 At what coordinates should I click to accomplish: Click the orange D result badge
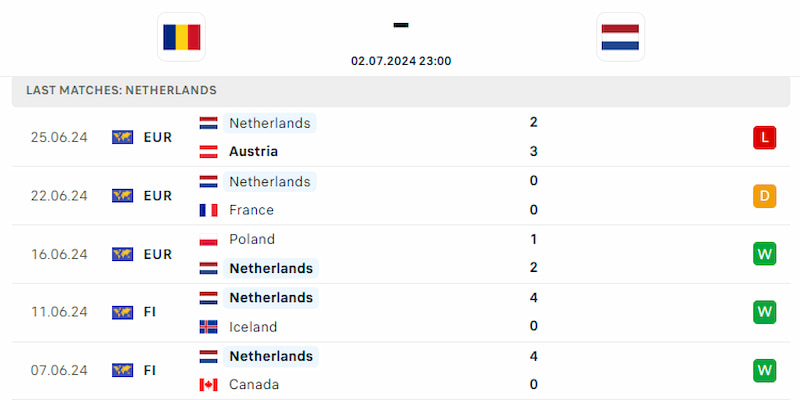click(764, 196)
